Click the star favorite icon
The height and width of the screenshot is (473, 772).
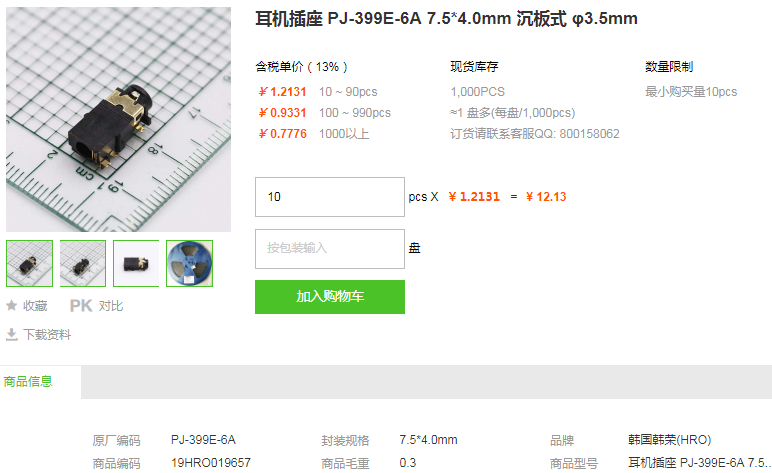coord(11,306)
